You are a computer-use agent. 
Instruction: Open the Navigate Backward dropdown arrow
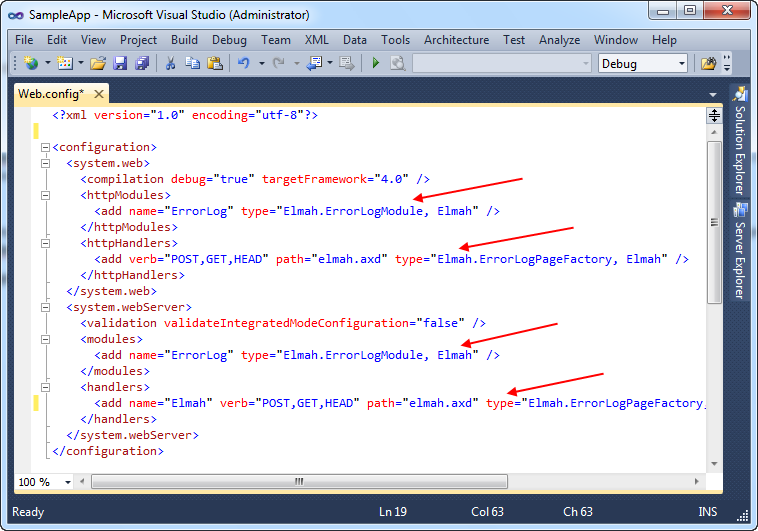point(330,63)
